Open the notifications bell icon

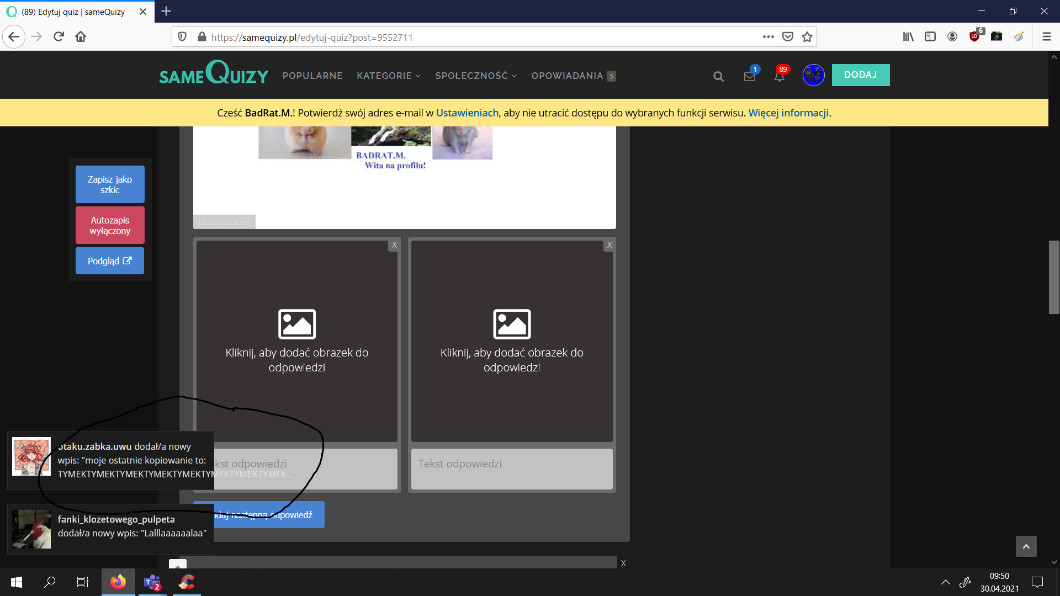779,76
